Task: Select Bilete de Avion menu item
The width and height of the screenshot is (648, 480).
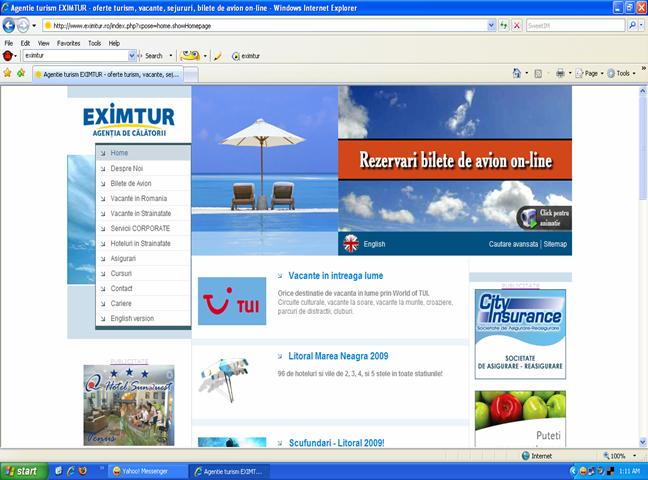Action: coord(131,183)
